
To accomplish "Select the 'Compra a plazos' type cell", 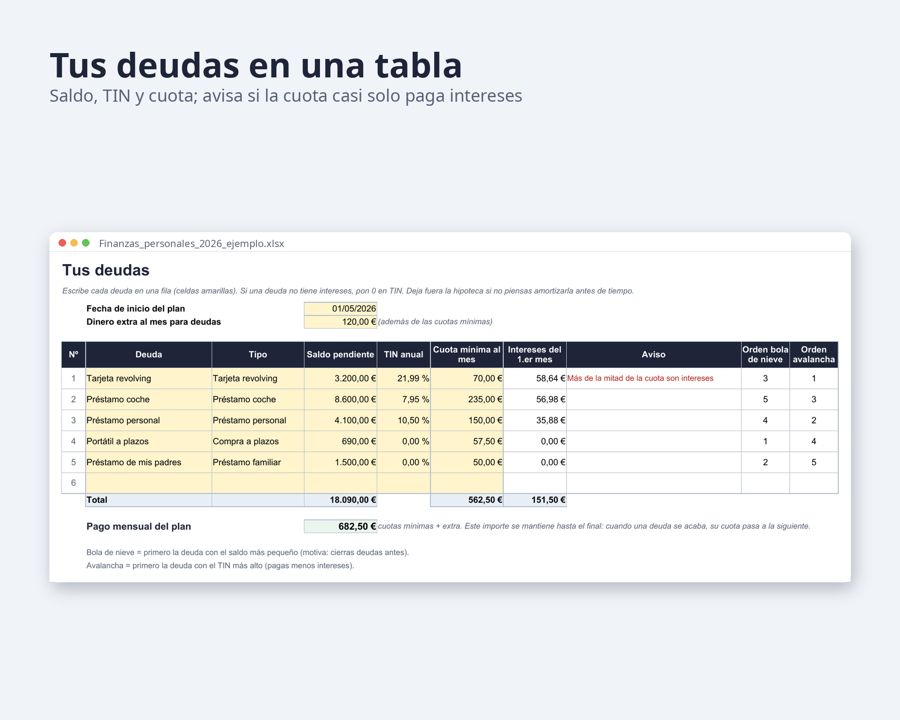I will point(258,441).
